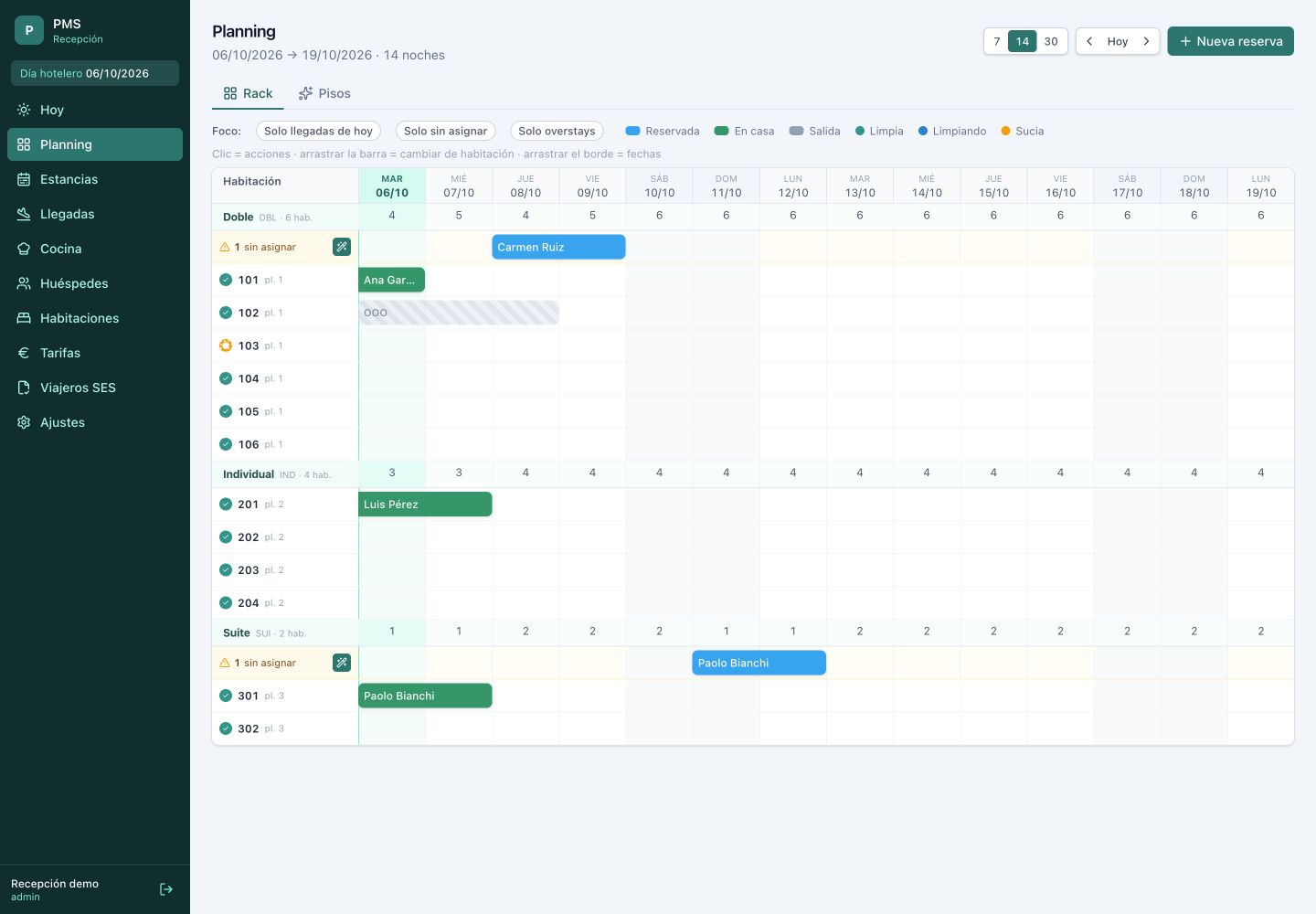Open Viajeros SES in the sidebar
1316x914 pixels.
(95, 388)
